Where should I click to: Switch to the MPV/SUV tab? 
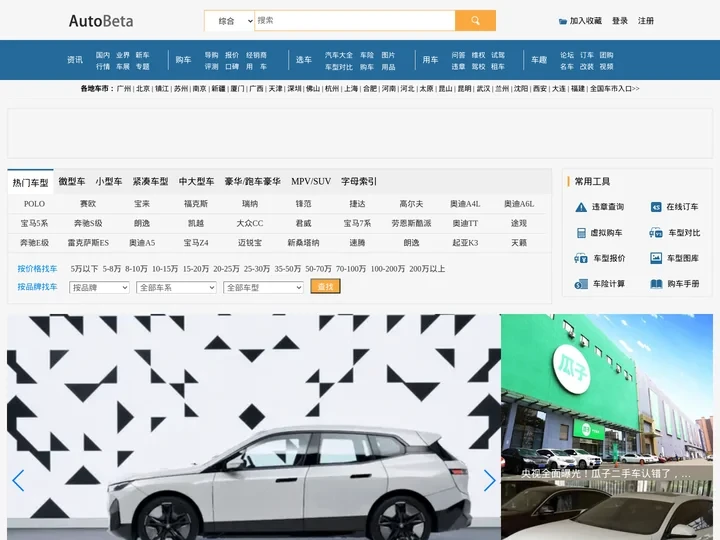[x=311, y=181]
